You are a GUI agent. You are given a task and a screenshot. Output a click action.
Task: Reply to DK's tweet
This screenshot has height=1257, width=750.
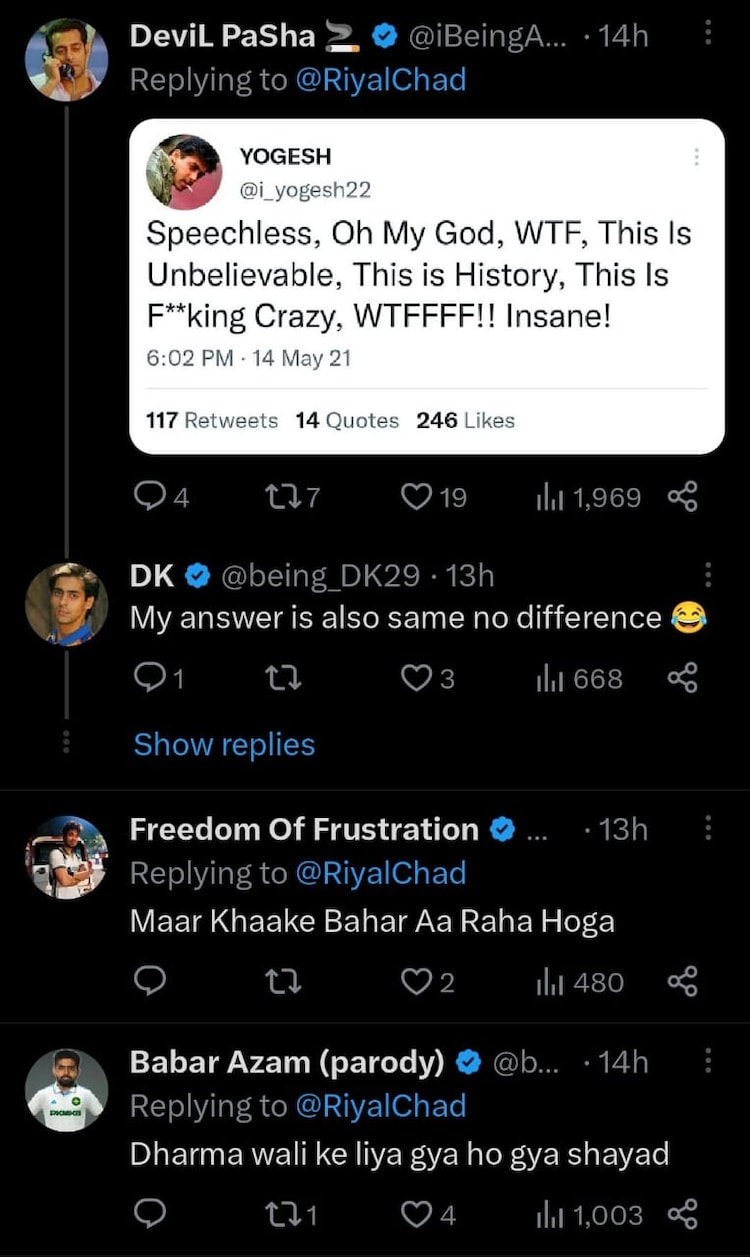coord(150,679)
